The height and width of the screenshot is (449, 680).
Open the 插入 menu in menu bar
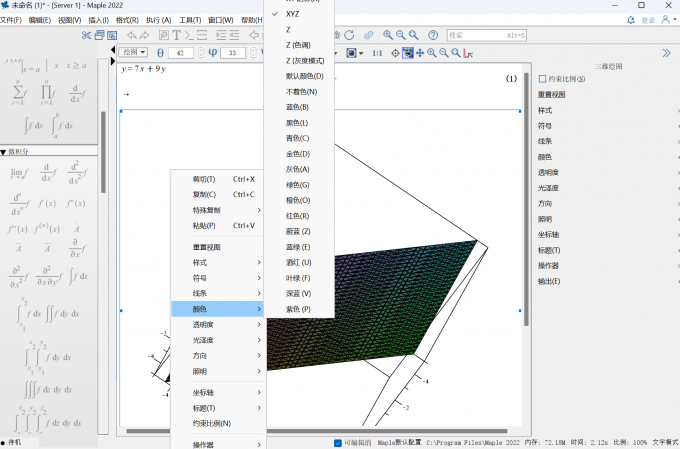(x=99, y=20)
